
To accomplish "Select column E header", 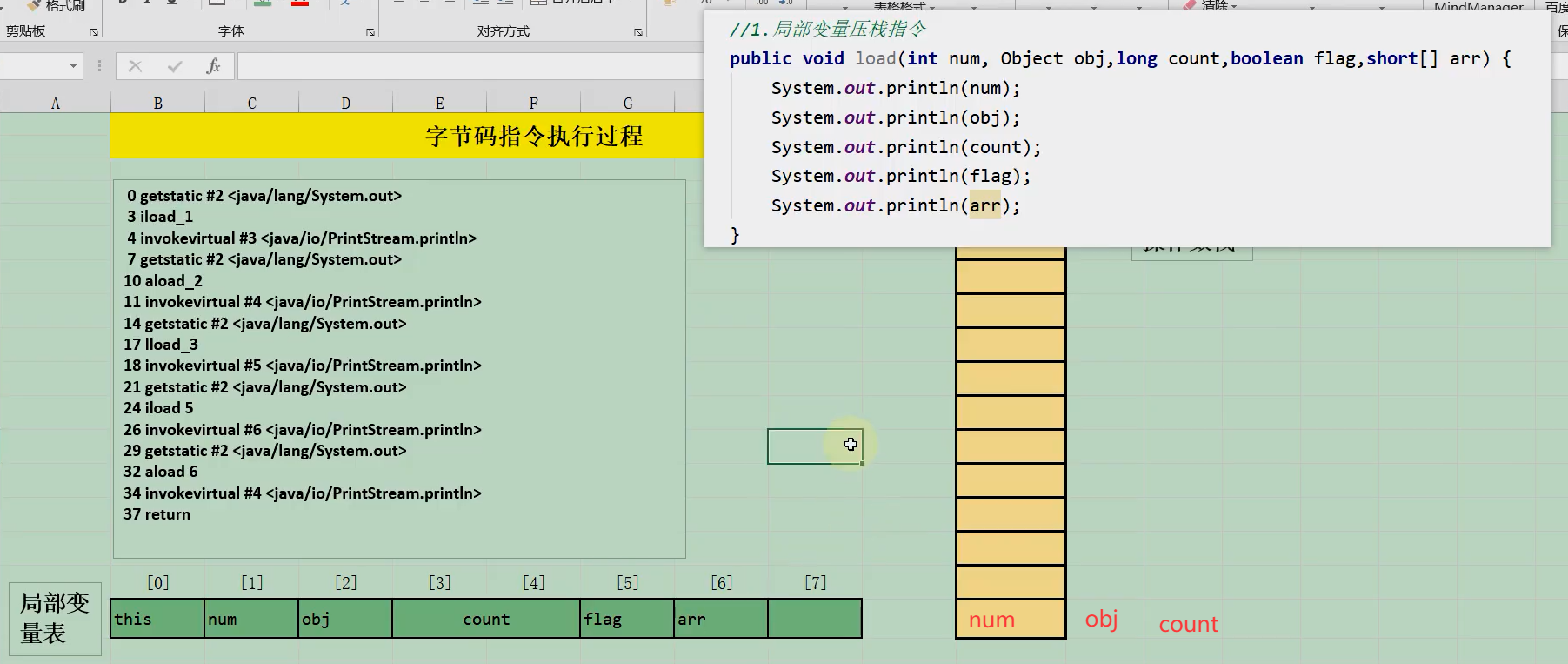I will pyautogui.click(x=440, y=104).
